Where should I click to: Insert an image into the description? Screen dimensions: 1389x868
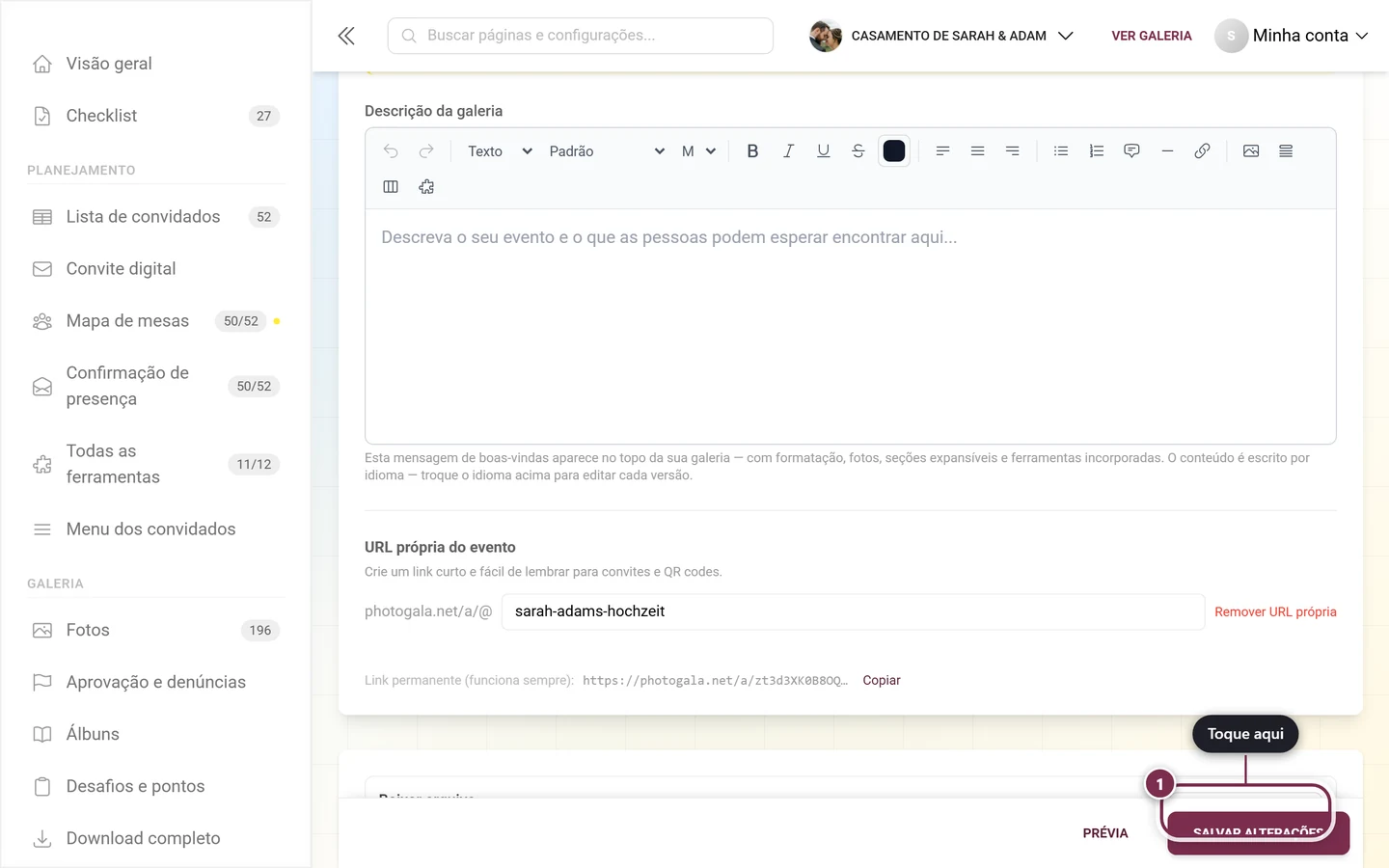point(1251,151)
